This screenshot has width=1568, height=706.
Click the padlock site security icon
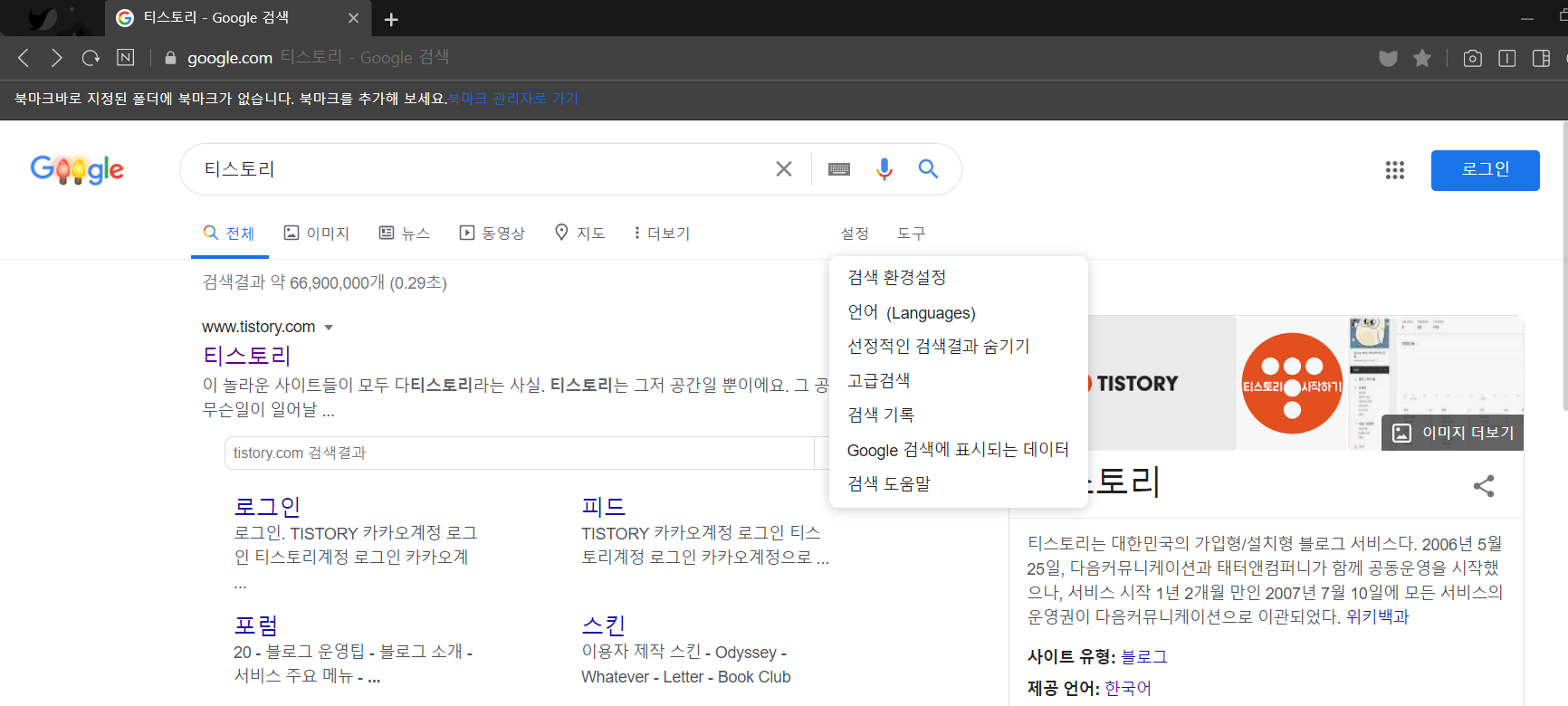click(170, 58)
